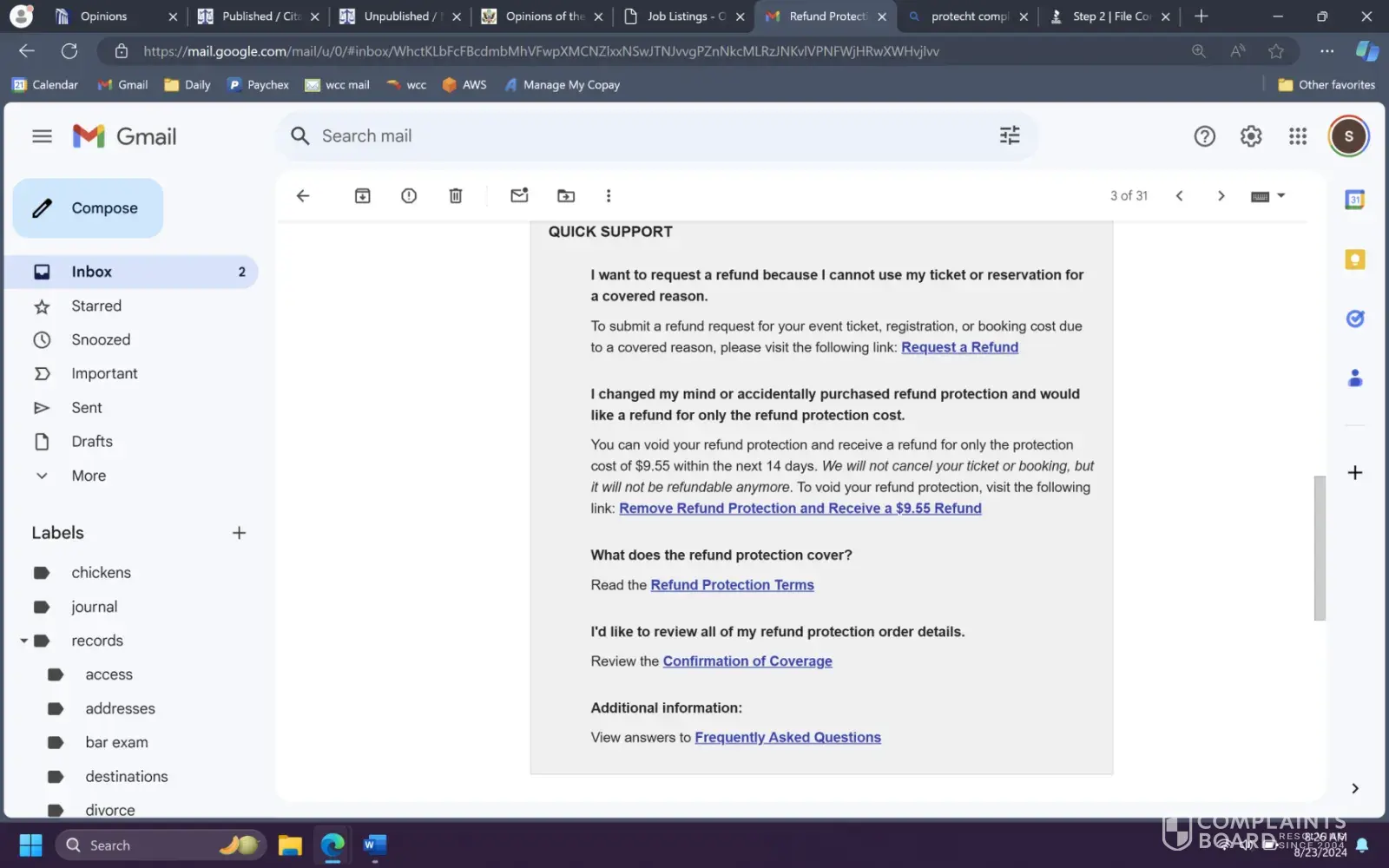Click the Move to folder icon
The width and height of the screenshot is (1389, 868).
pyautogui.click(x=566, y=196)
